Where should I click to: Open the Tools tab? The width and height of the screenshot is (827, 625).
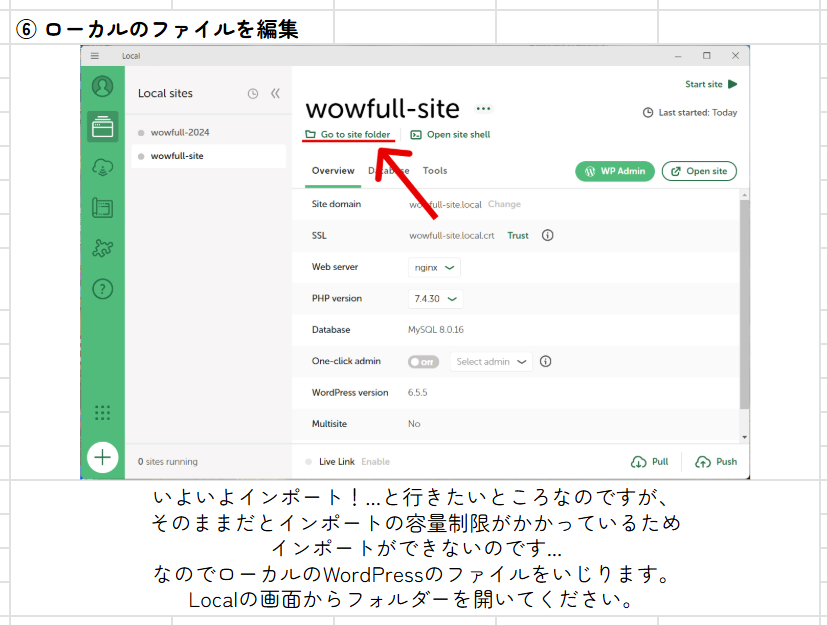tap(436, 171)
